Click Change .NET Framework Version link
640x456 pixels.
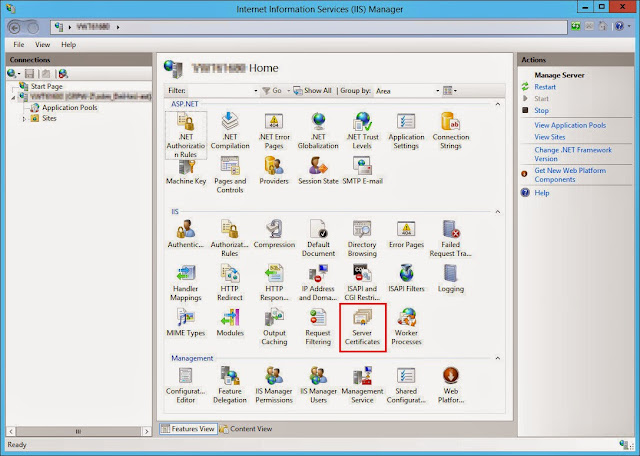[x=573, y=154]
